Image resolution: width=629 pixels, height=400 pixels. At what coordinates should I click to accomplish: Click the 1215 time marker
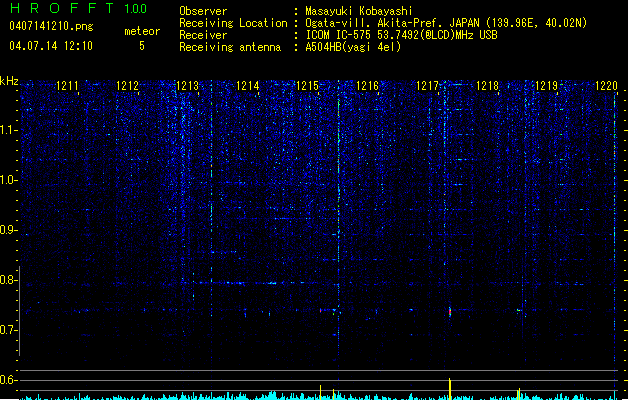tap(307, 86)
